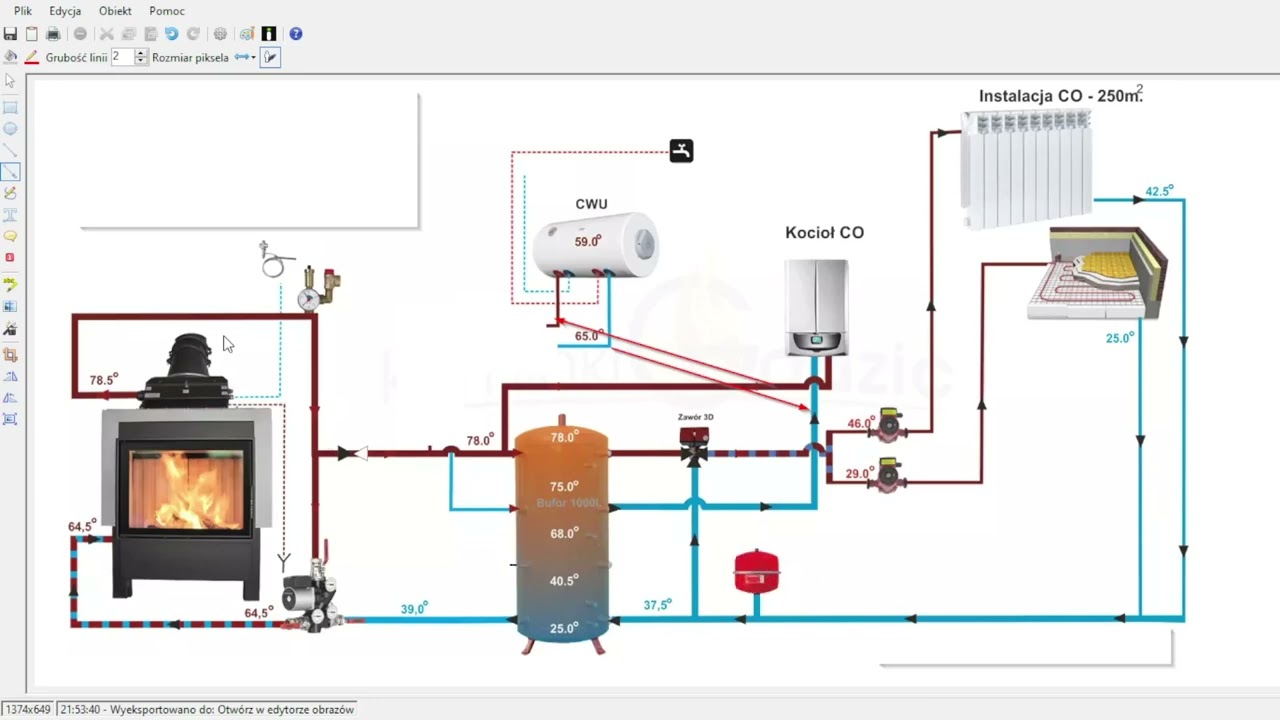
Task: Click the '39,0°' temperature on canvas
Action: pyautogui.click(x=414, y=608)
